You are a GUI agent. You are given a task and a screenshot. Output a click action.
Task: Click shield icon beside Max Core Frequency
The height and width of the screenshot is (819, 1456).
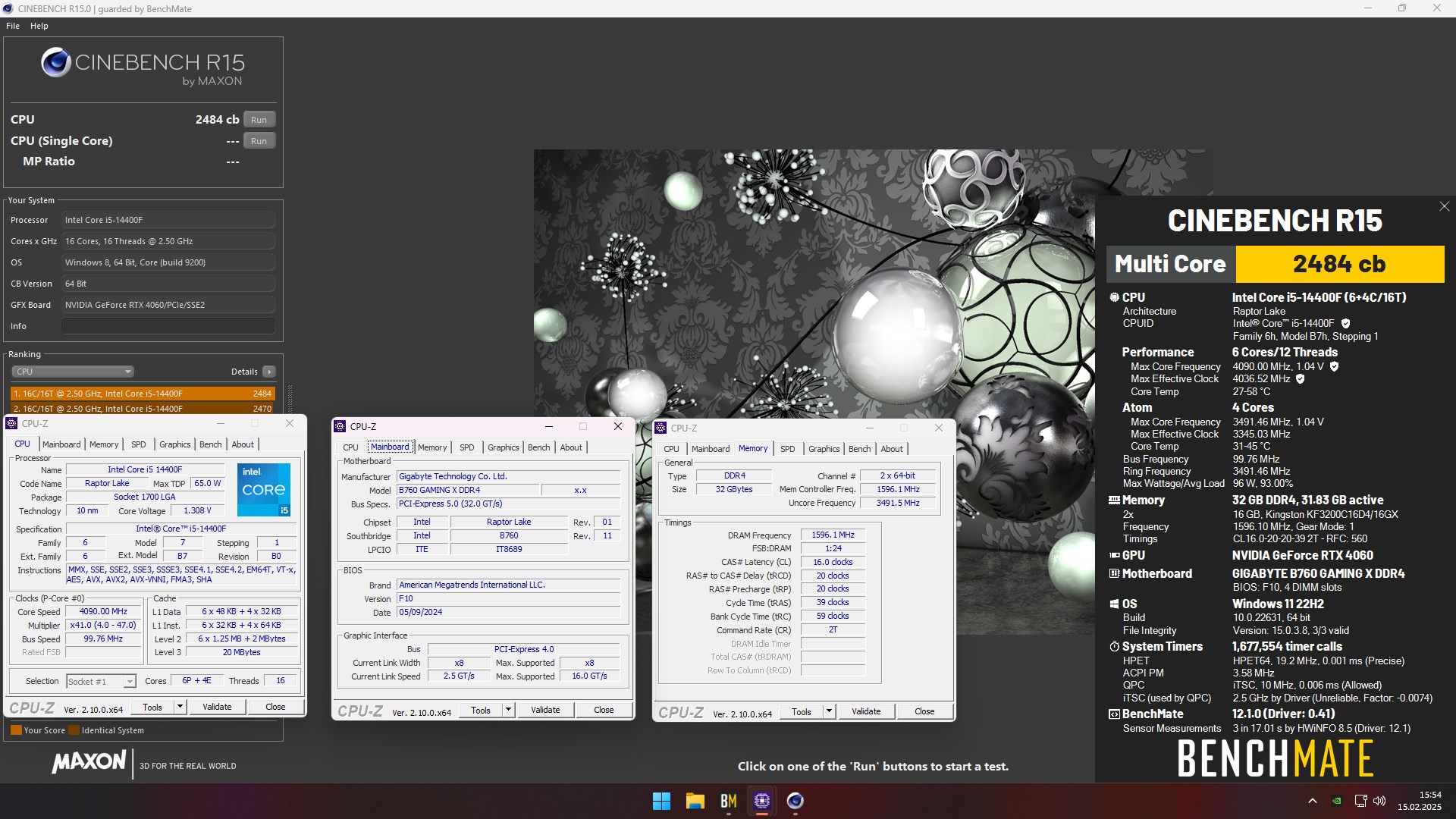click(1335, 366)
